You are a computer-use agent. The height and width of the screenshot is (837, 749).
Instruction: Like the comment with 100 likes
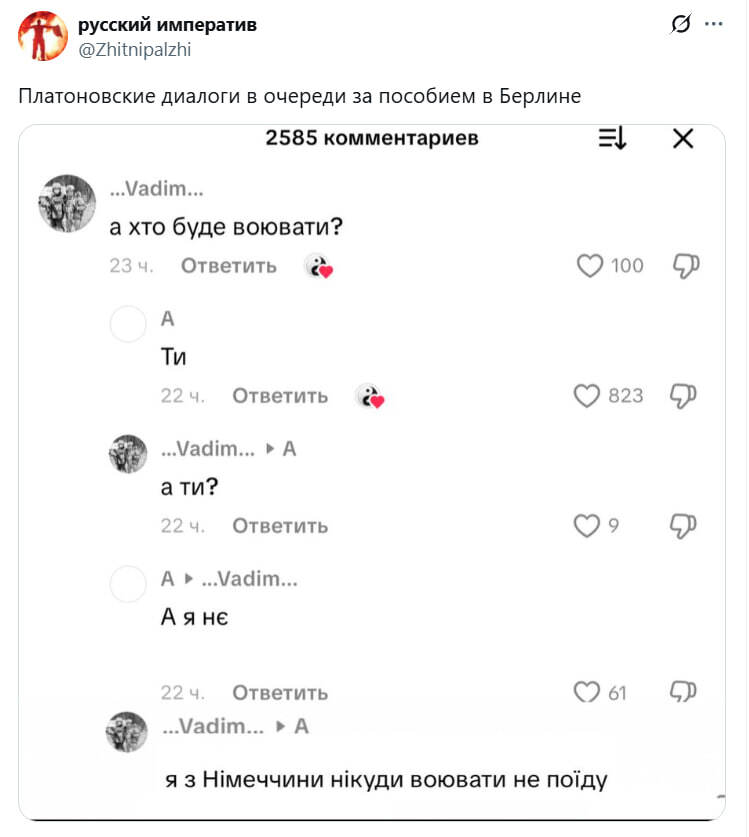[590, 266]
